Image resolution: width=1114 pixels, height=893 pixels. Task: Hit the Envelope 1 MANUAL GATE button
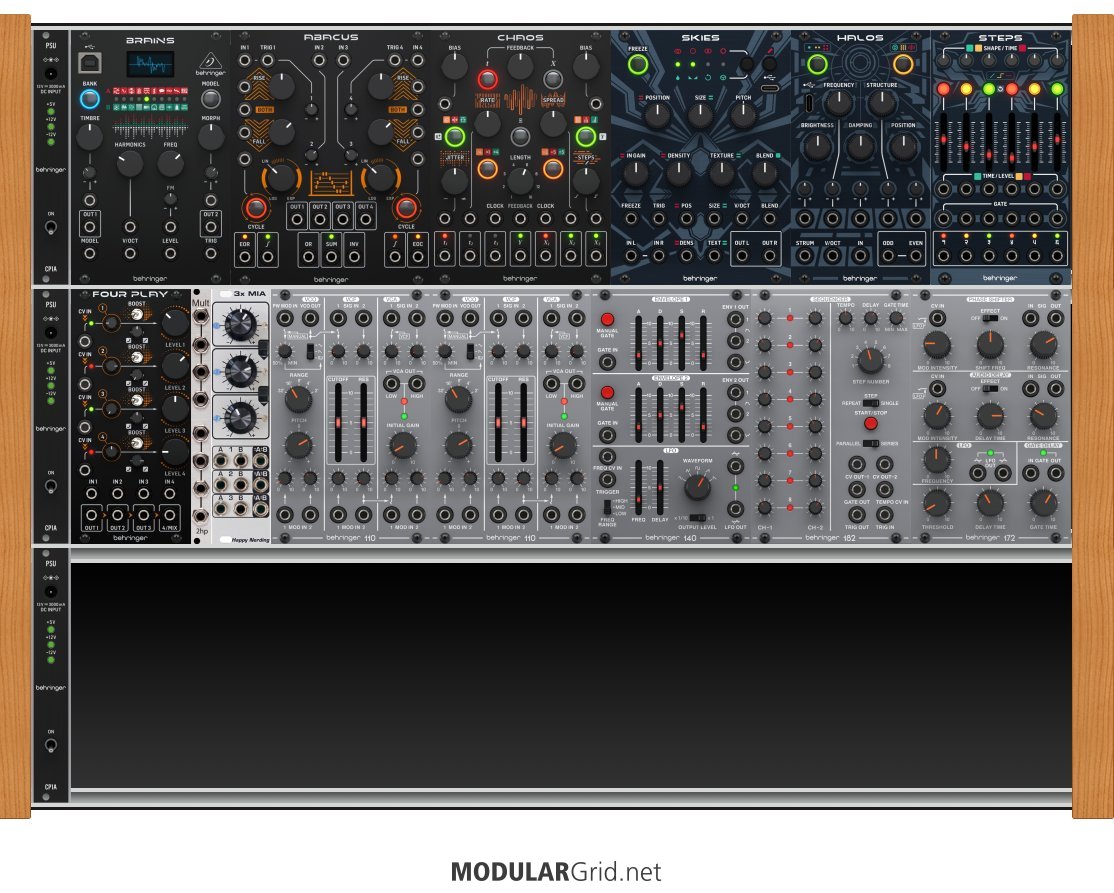[x=607, y=319]
